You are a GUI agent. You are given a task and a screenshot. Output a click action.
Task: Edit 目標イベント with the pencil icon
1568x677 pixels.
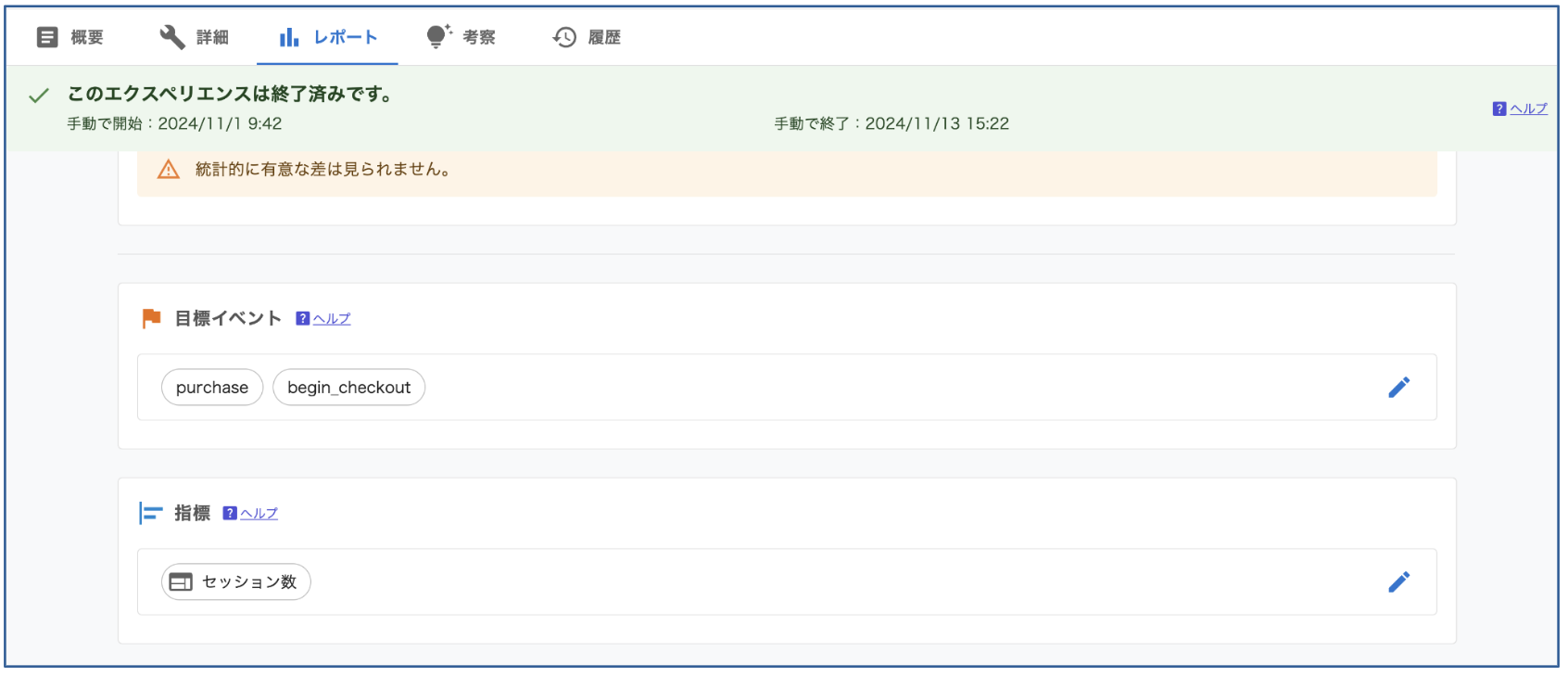coord(1398,388)
